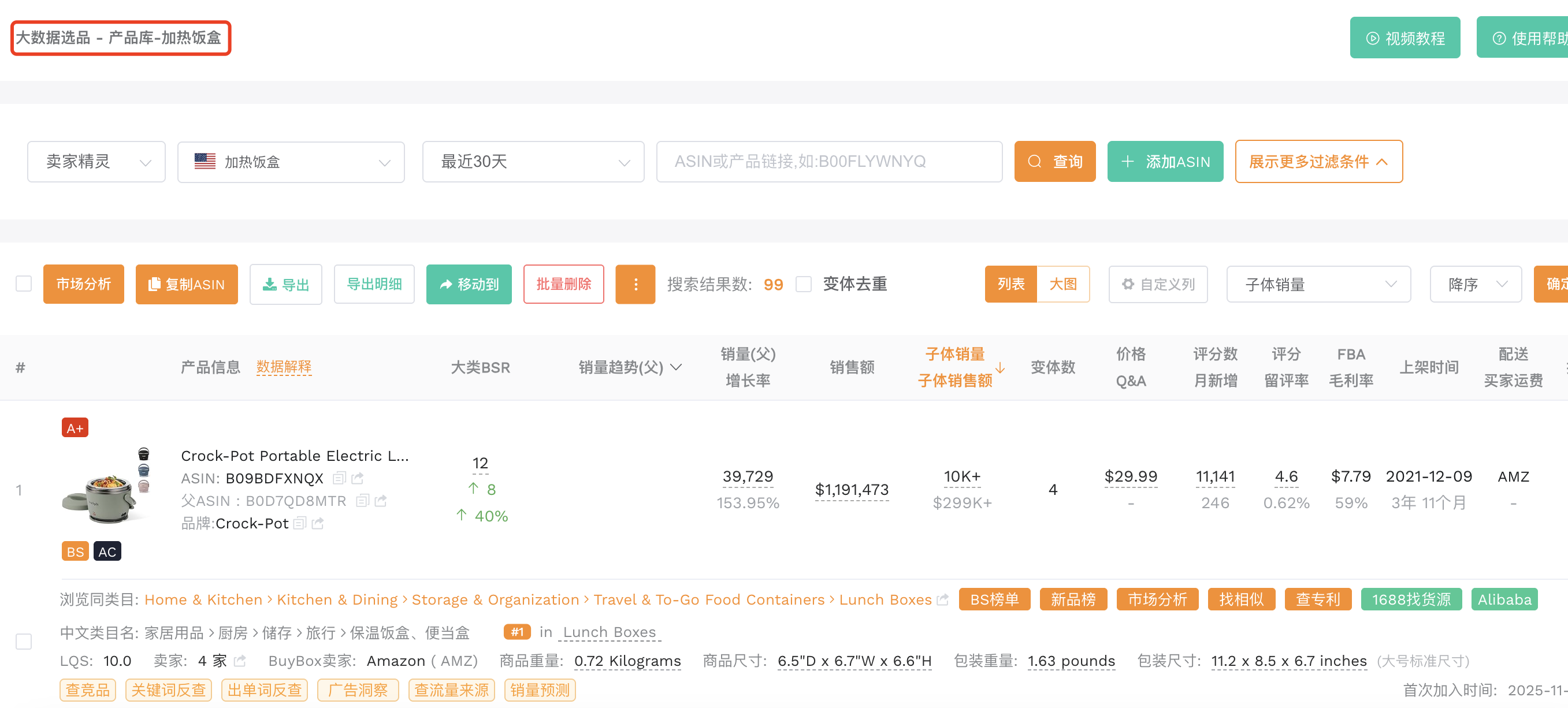Expand the 最近30天 time range dropdown

(x=533, y=162)
